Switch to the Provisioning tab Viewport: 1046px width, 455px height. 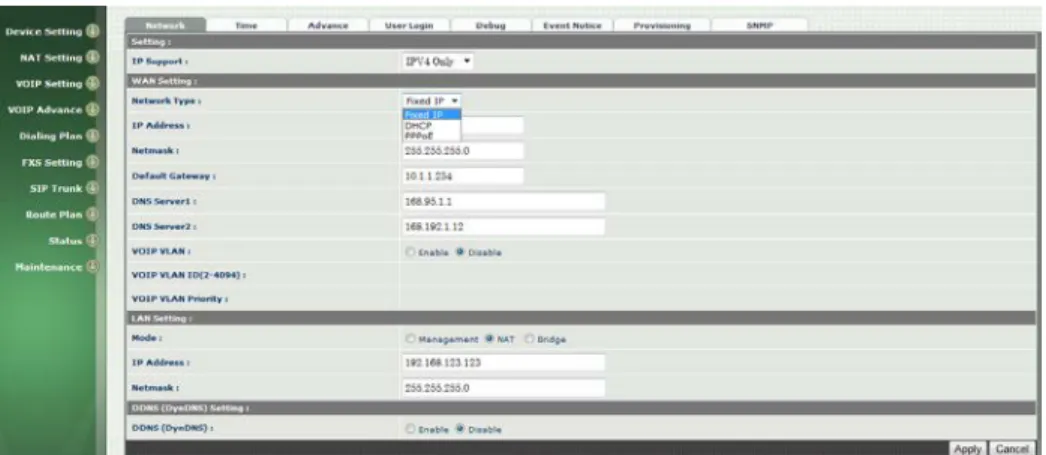662,25
